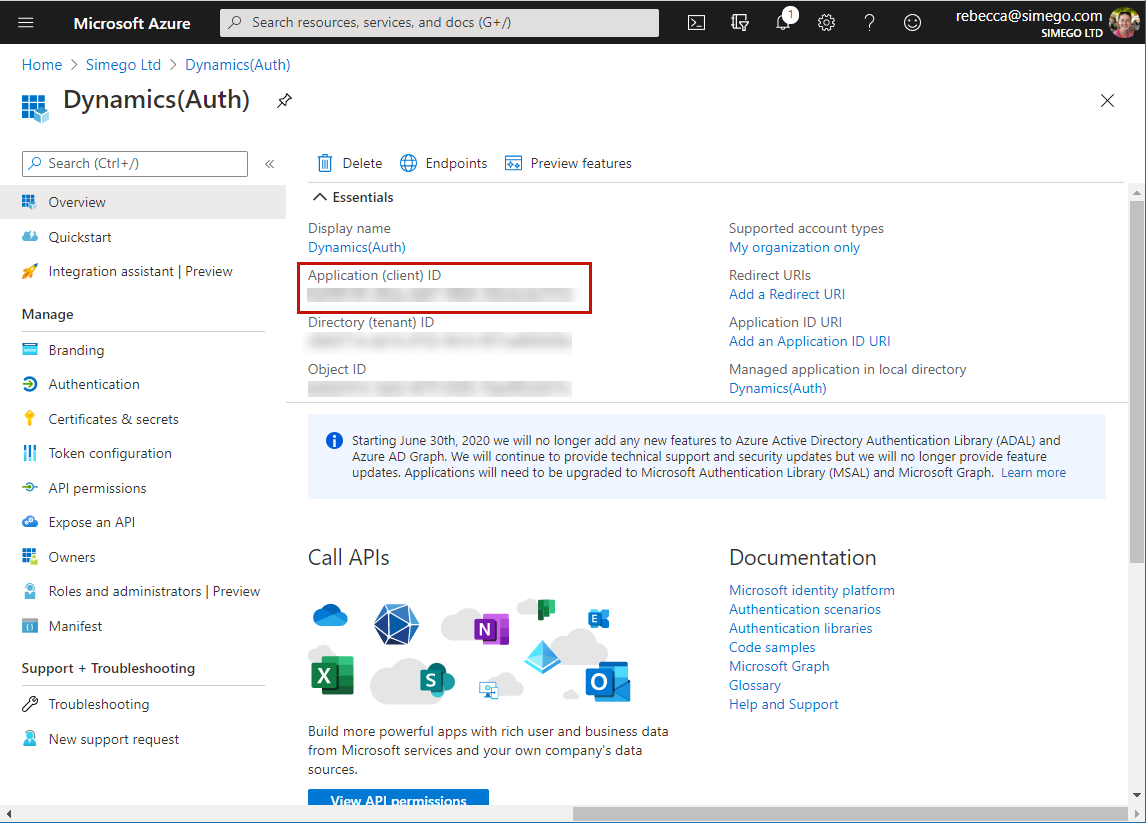Open the Directory + subscription filter icon
This screenshot has height=823, width=1146.
(x=740, y=23)
